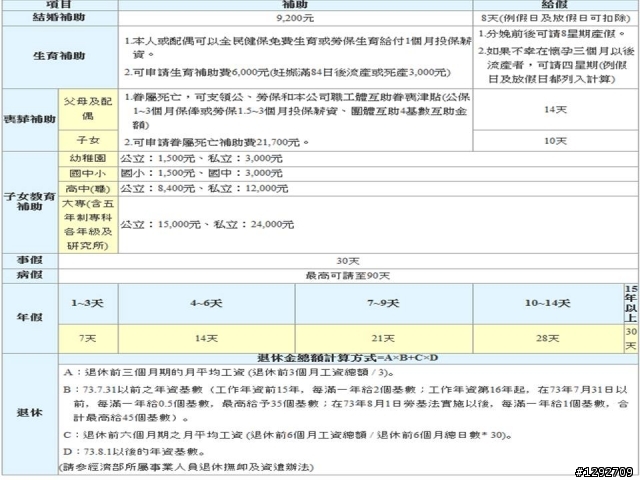This screenshot has width=640, height=480.
Task: Click the 幼稚園 category cell
Action: [x=88, y=158]
